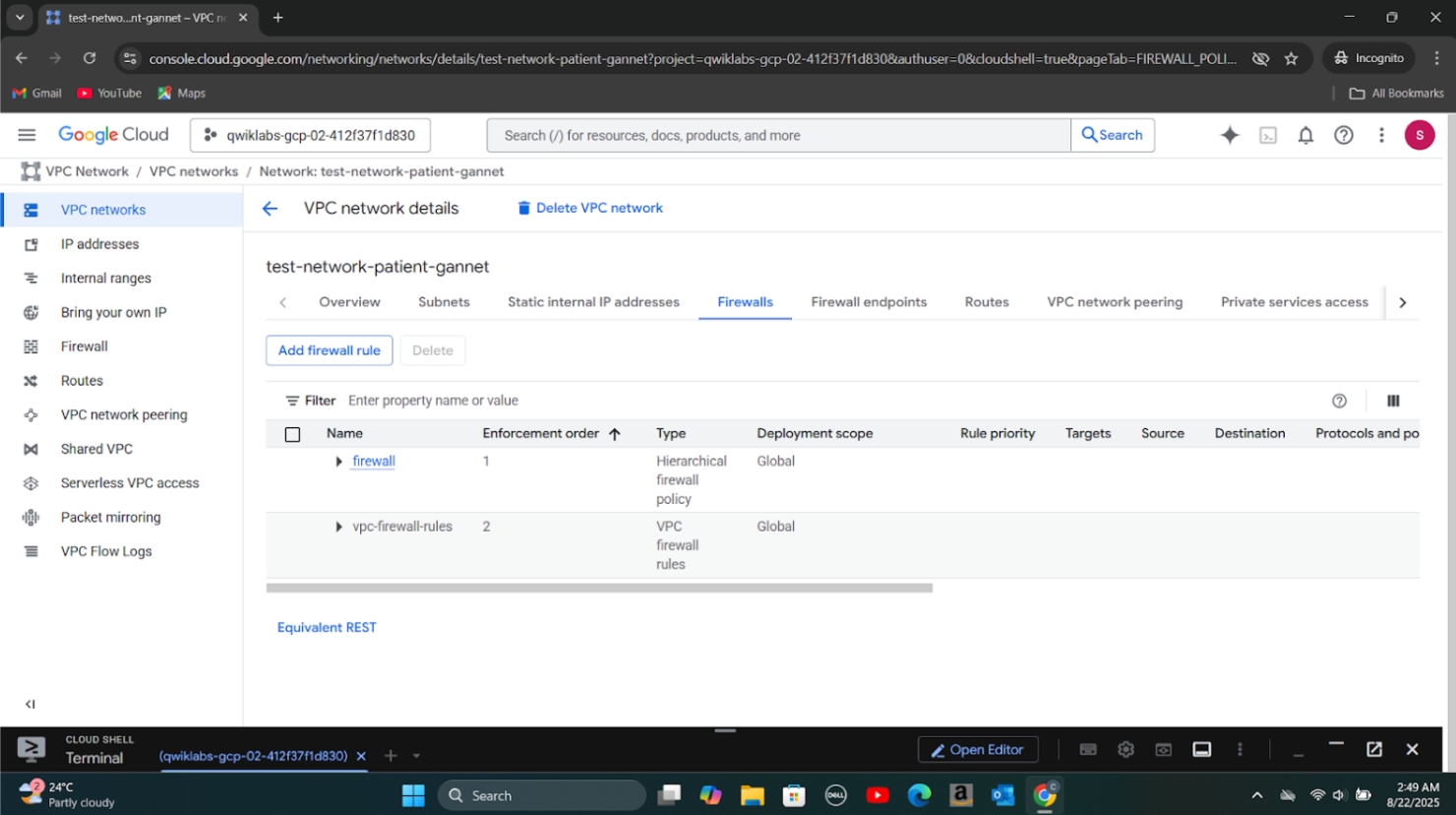Screen dimensions: 1456x815
Task: Open Cloud Shell settings gear
Action: [x=1125, y=750]
